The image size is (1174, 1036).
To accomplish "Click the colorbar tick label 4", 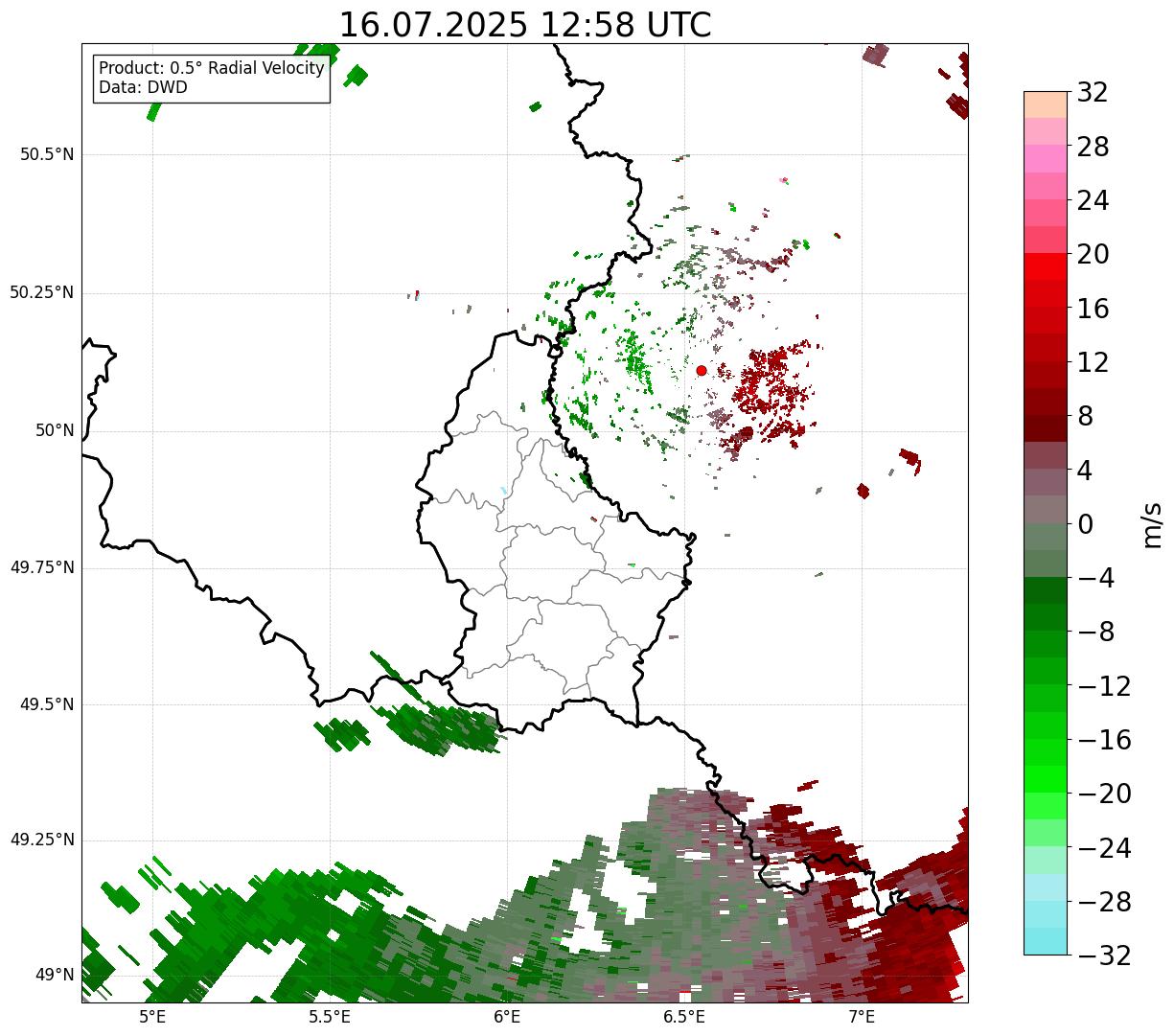I will [x=1085, y=471].
